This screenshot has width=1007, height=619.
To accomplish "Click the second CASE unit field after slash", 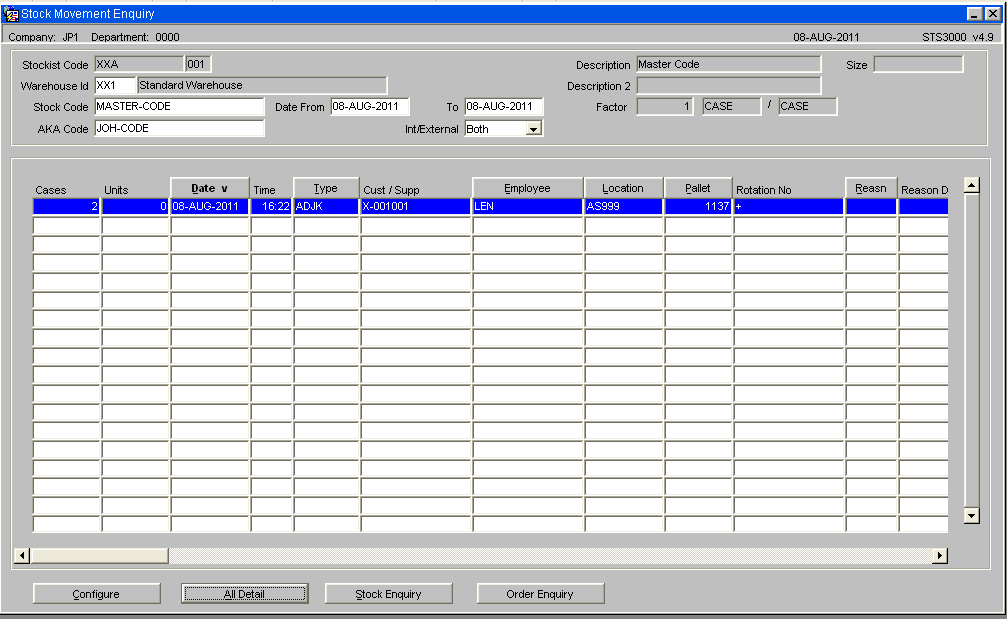I will tap(807, 107).
